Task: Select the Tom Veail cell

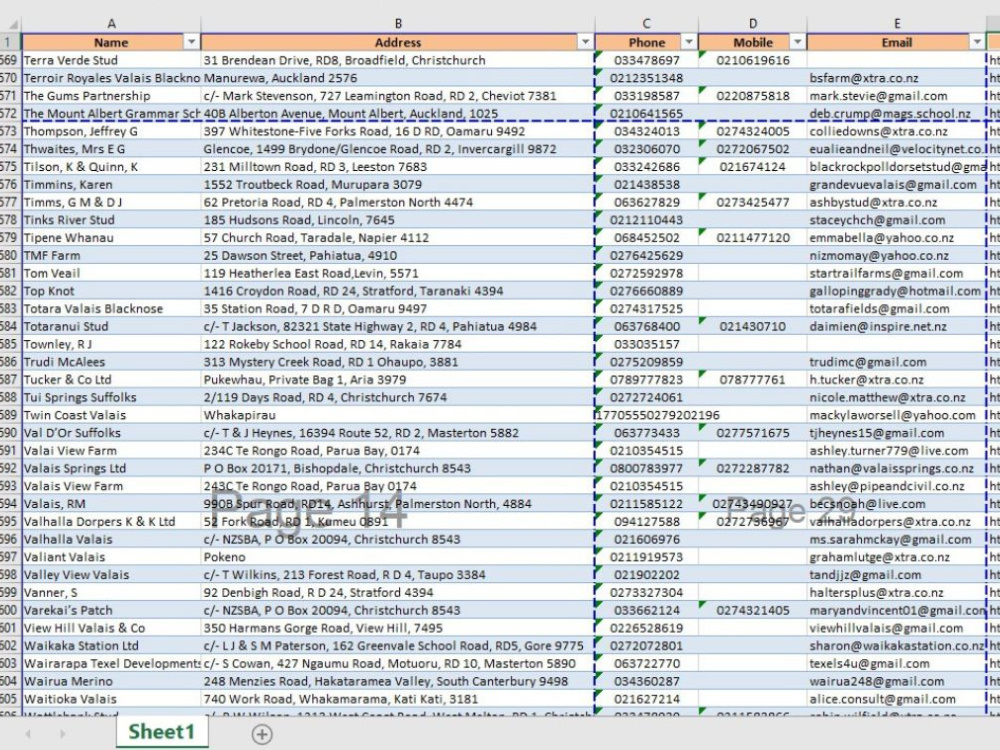Action: coord(111,273)
